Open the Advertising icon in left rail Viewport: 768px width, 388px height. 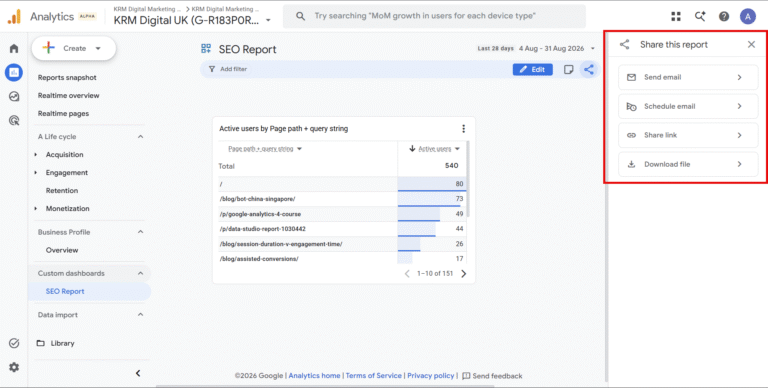click(14, 120)
